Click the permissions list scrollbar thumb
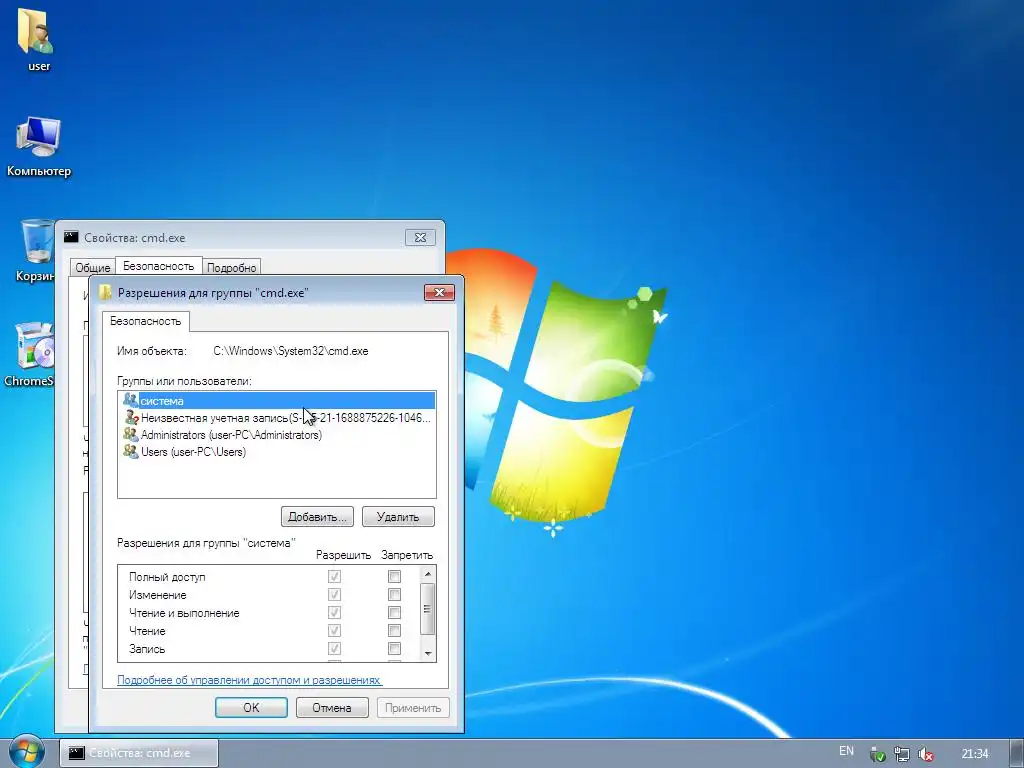The height and width of the screenshot is (768, 1024). coord(428,609)
